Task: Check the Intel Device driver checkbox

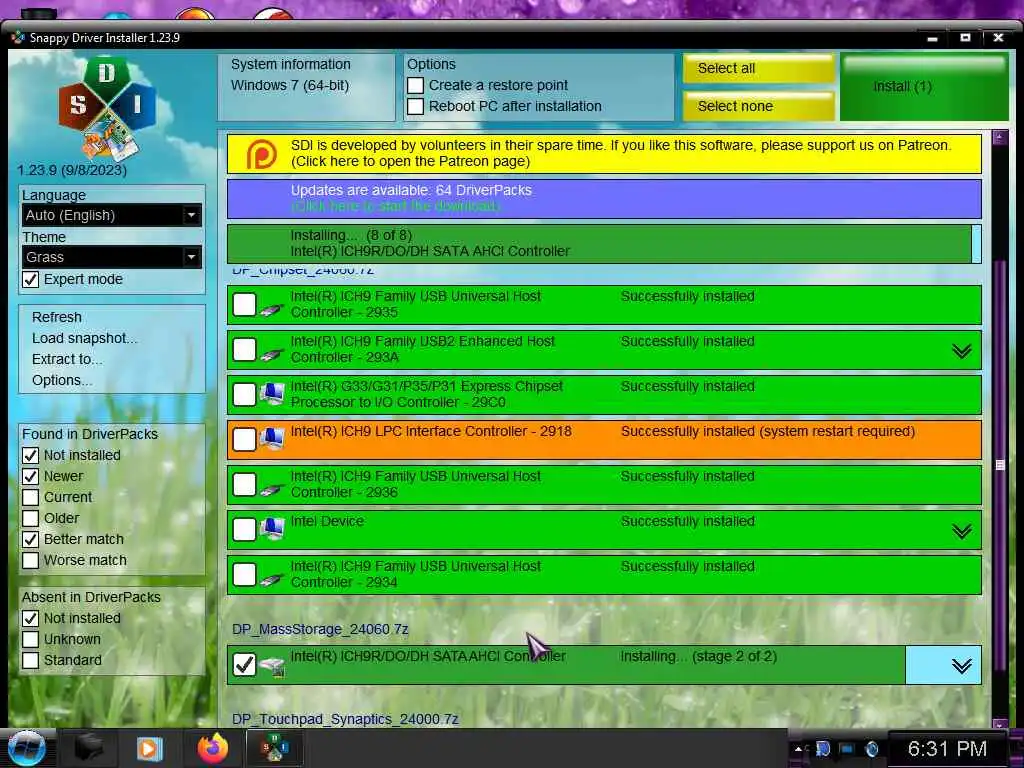Action: [245, 530]
